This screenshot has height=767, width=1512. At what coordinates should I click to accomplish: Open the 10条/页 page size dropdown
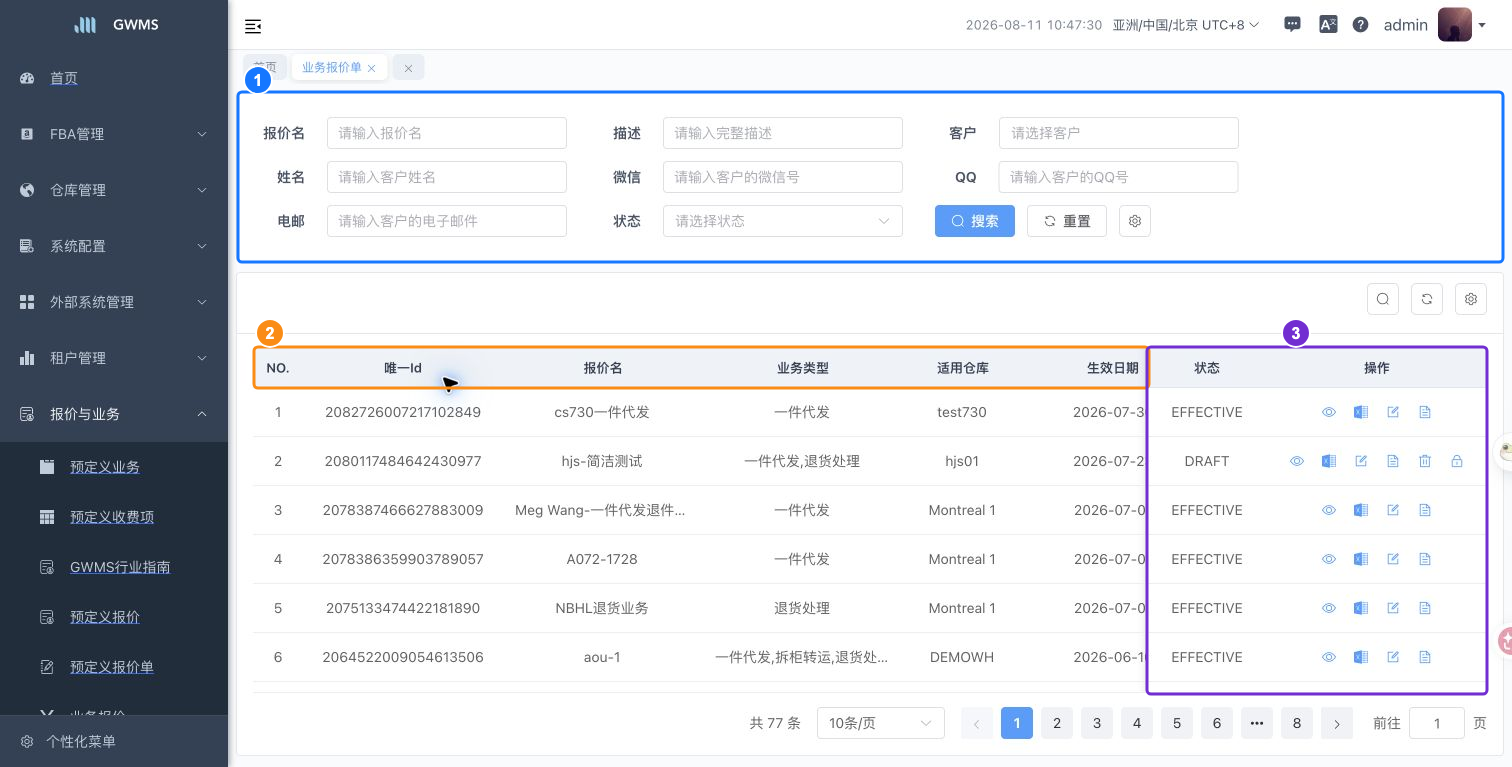881,723
